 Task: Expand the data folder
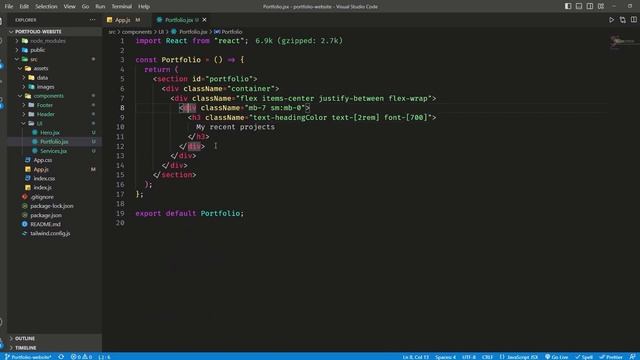(x=24, y=78)
